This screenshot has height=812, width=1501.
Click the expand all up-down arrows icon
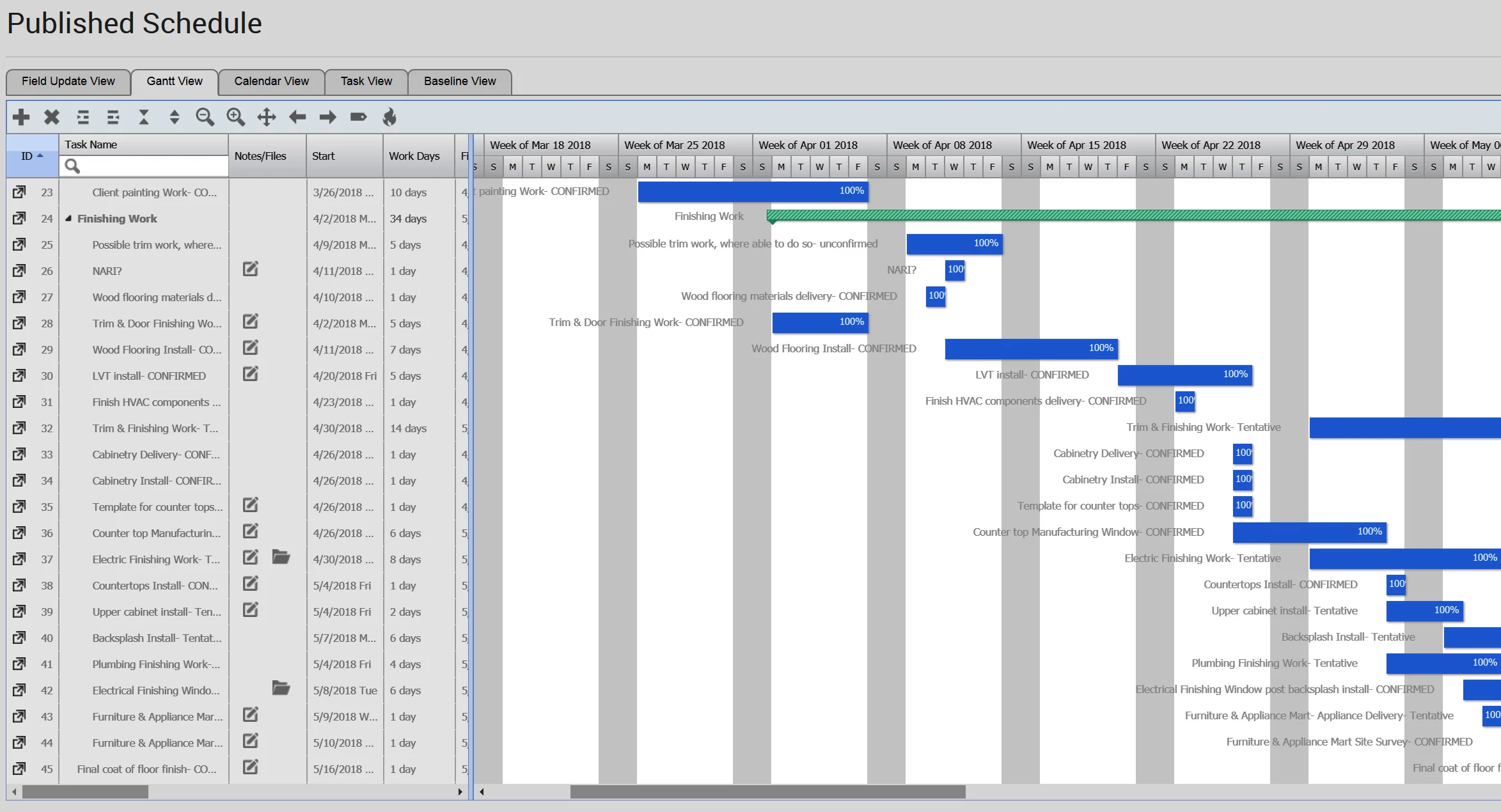tap(175, 117)
